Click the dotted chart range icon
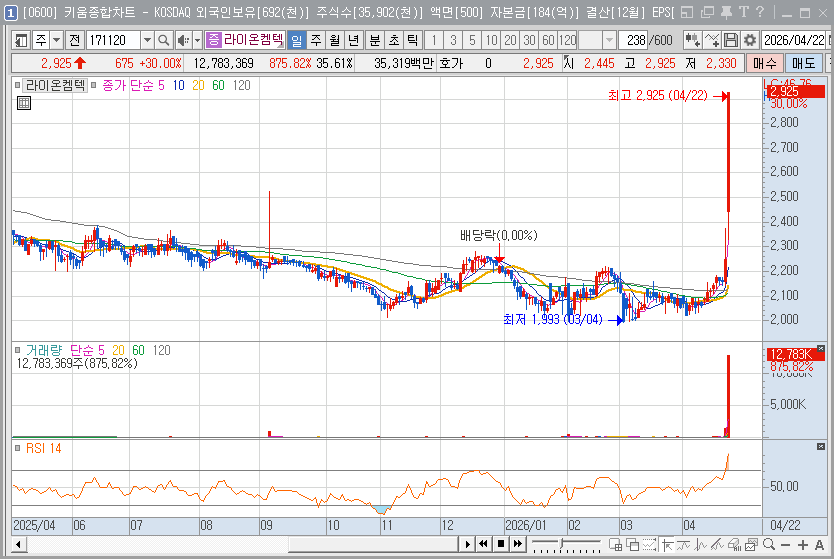Viewport: 834px width, 559px height. [x=649, y=545]
